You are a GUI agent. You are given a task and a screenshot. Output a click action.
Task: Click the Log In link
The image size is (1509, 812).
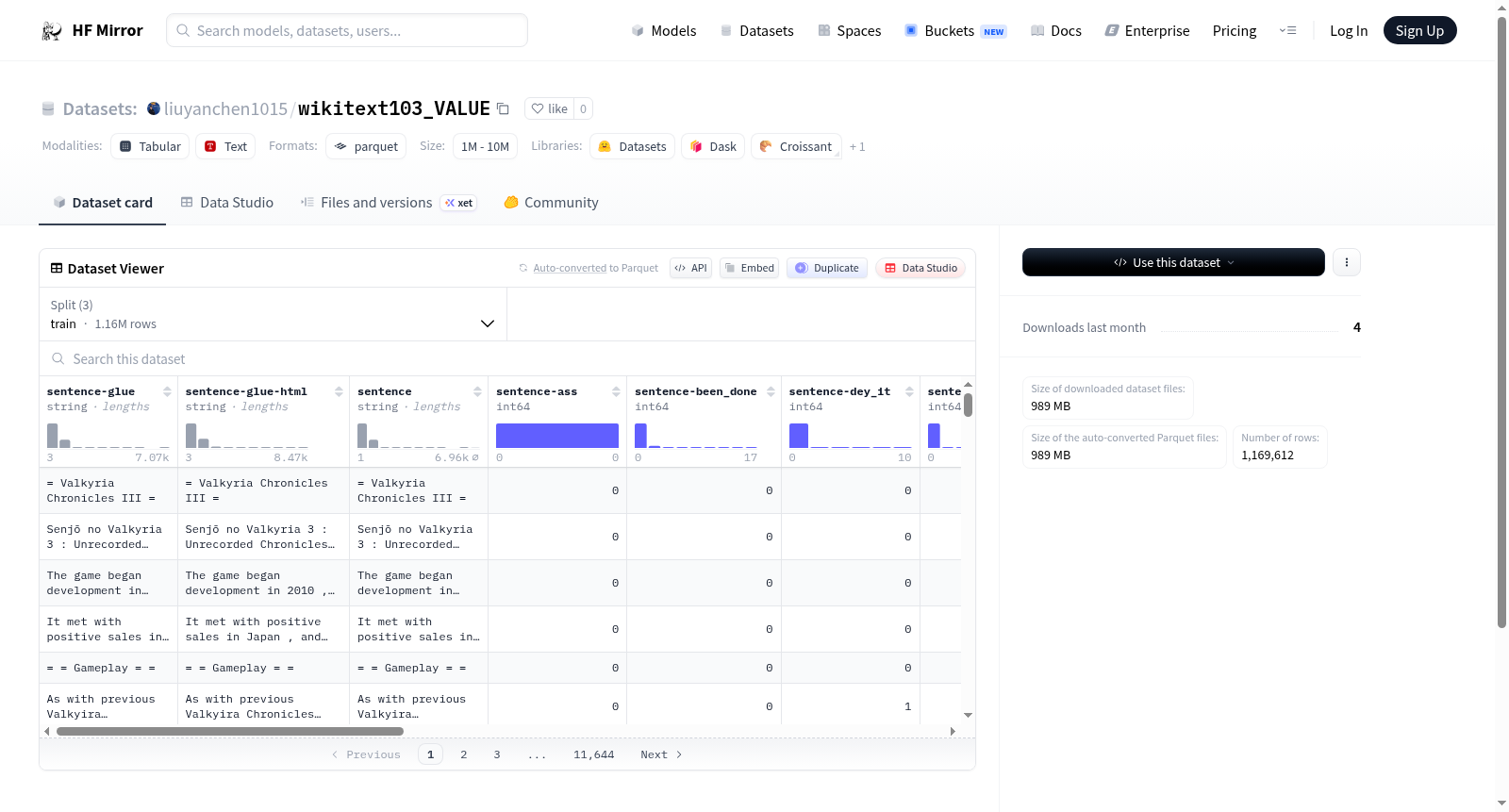[1349, 31]
